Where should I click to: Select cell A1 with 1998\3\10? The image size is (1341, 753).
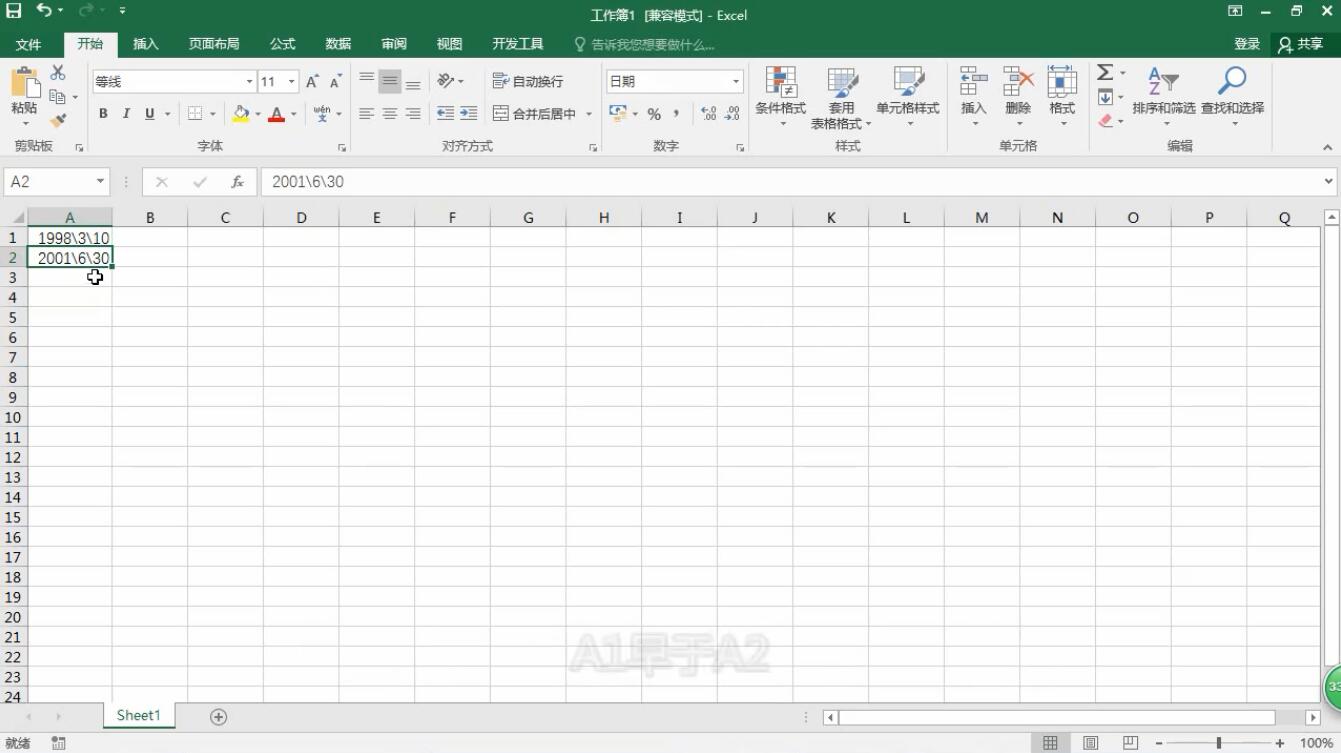click(x=70, y=238)
